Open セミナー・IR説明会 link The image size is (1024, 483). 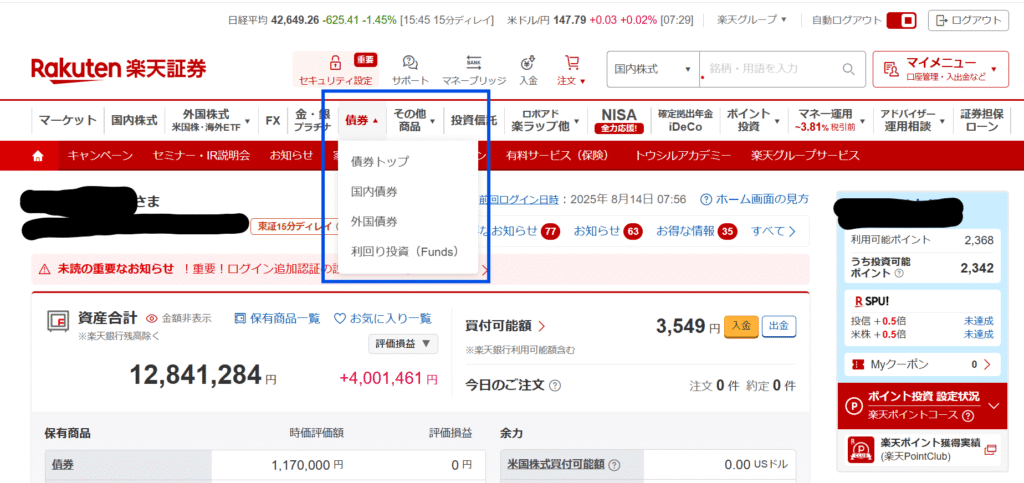pyautogui.click(x=201, y=156)
